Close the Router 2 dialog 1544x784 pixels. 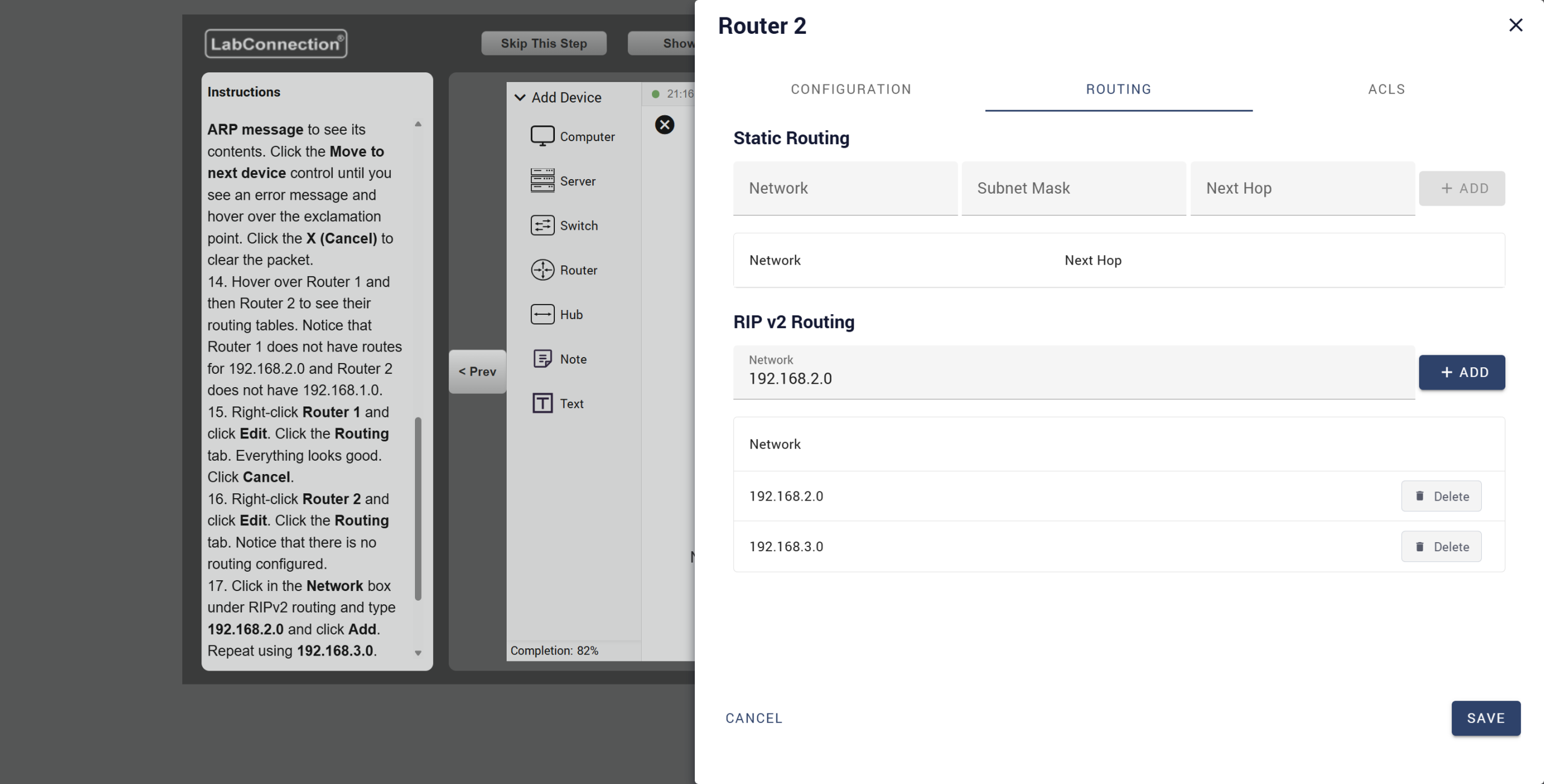[x=1516, y=25]
